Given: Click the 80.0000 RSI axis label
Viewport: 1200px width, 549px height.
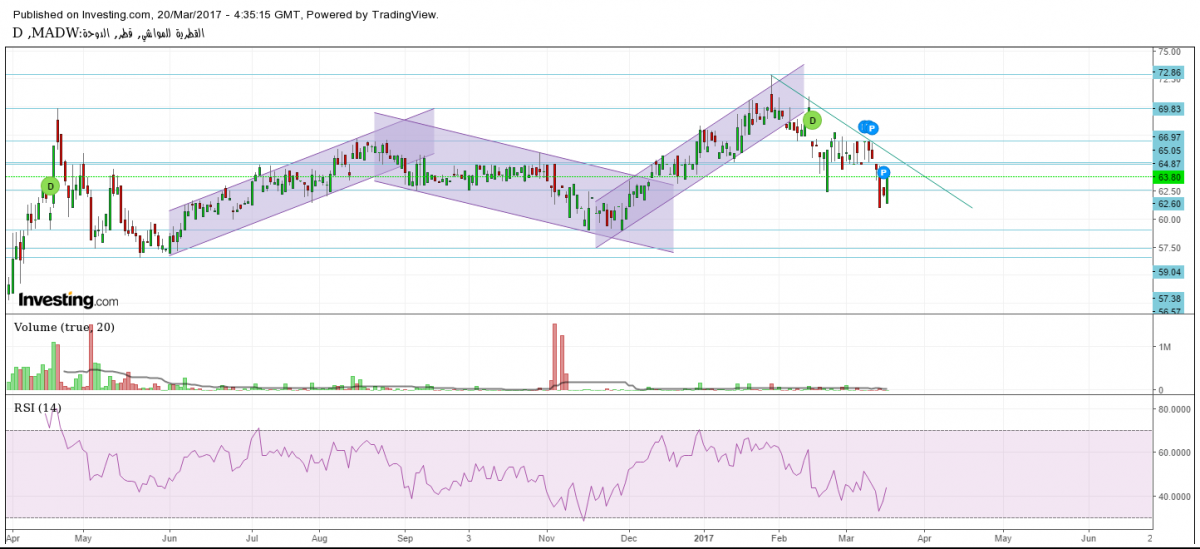Looking at the screenshot, I should [1175, 409].
